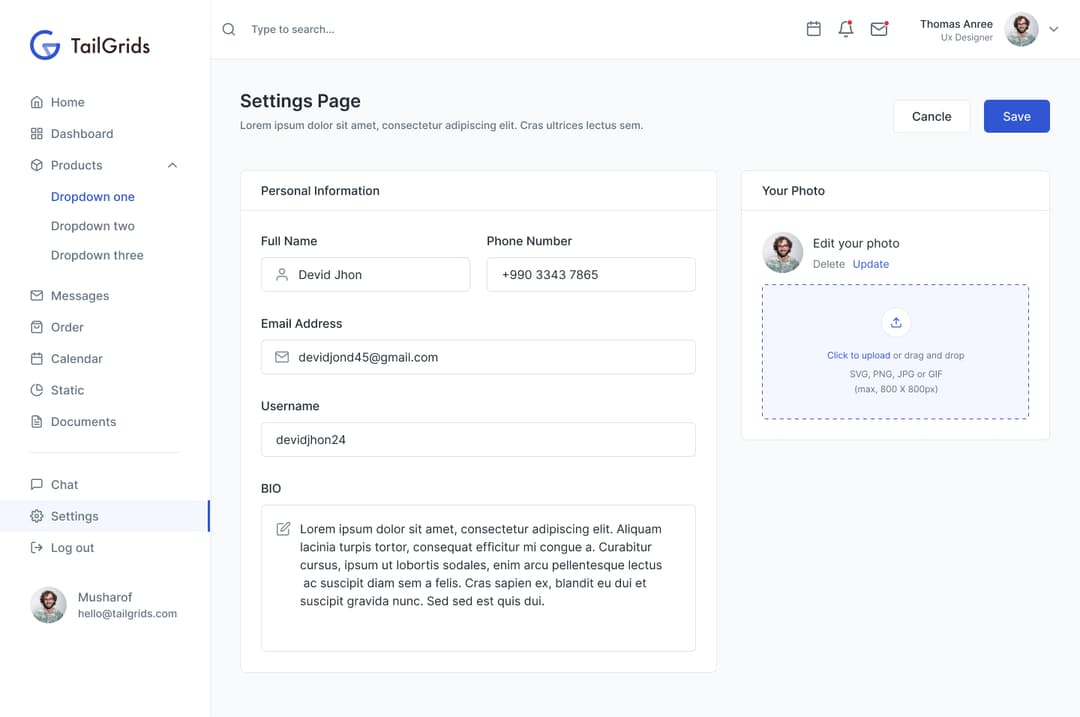This screenshot has width=1080, height=717.
Task: Click Delete under Edit your photo
Action: coord(828,264)
